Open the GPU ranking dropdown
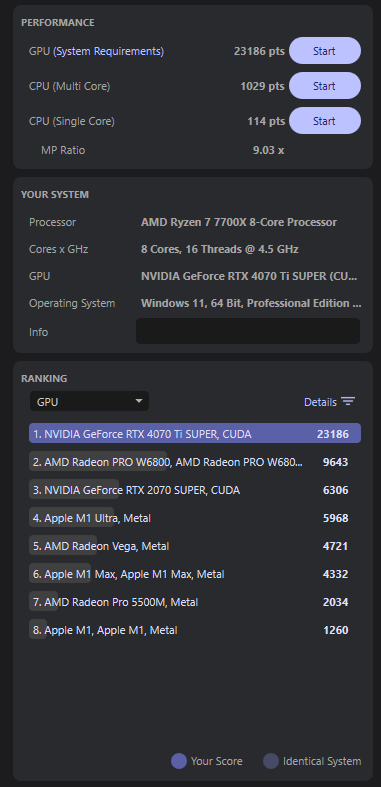381x787 pixels. [89, 402]
